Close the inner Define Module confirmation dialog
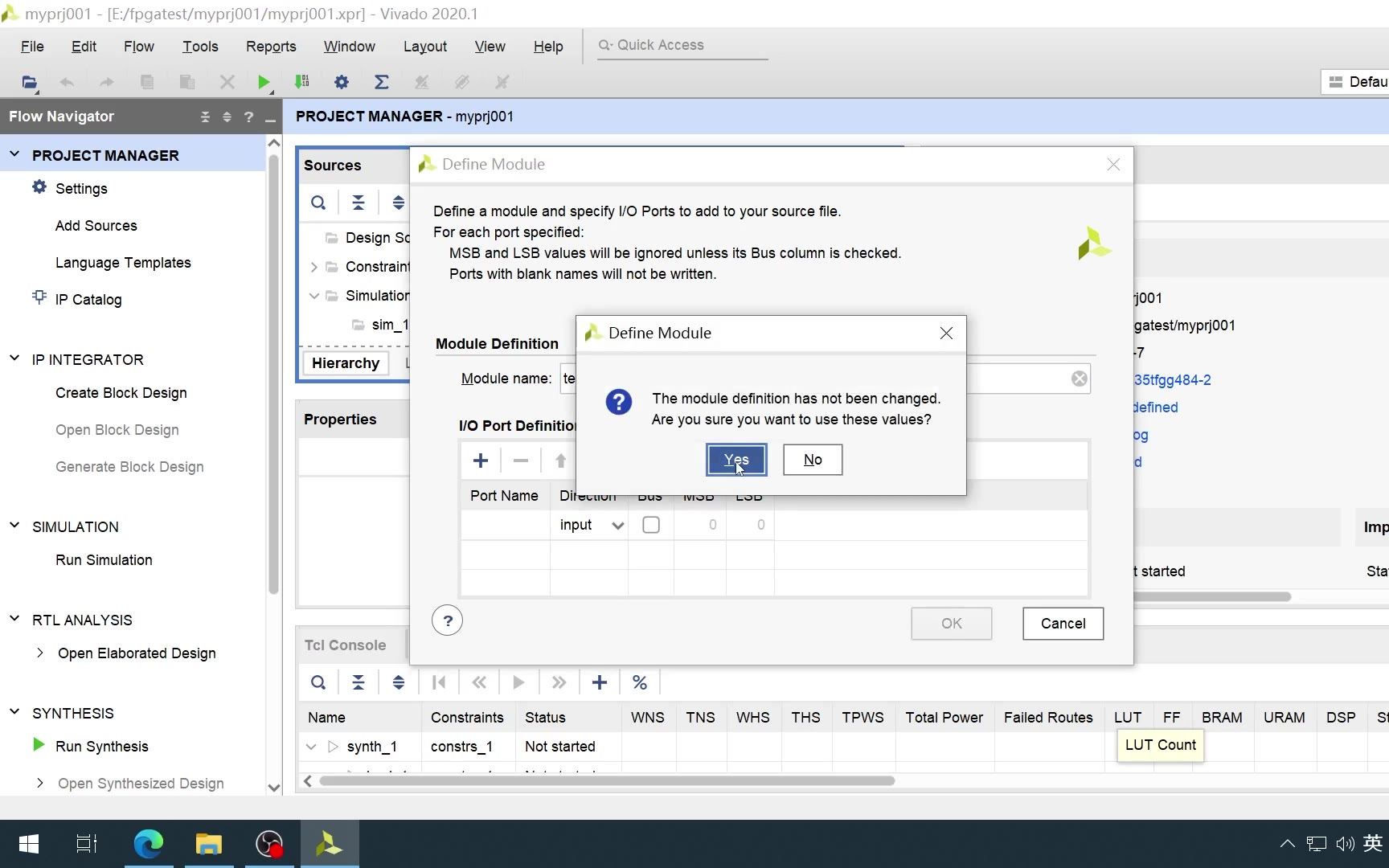This screenshot has width=1389, height=868. (946, 333)
